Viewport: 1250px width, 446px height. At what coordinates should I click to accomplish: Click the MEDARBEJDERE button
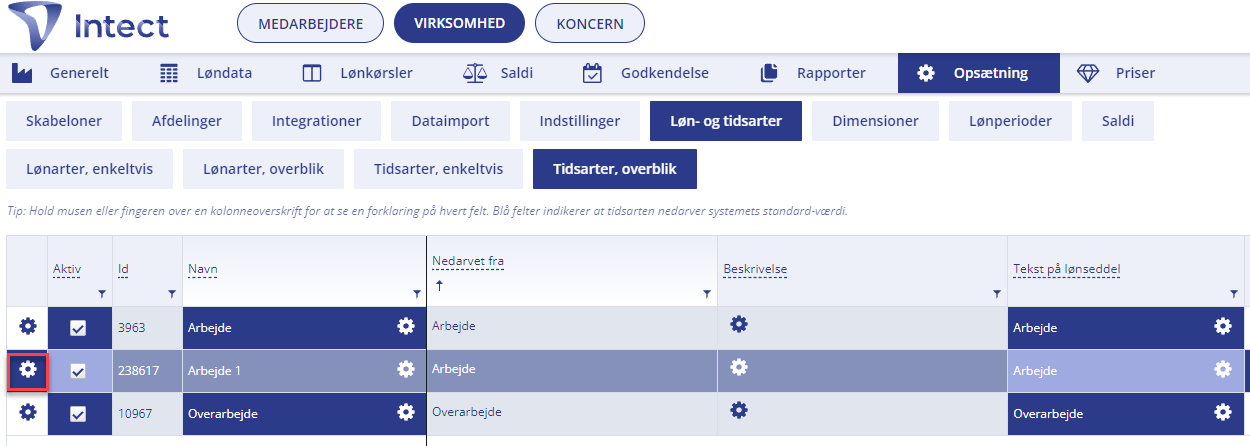[311, 23]
